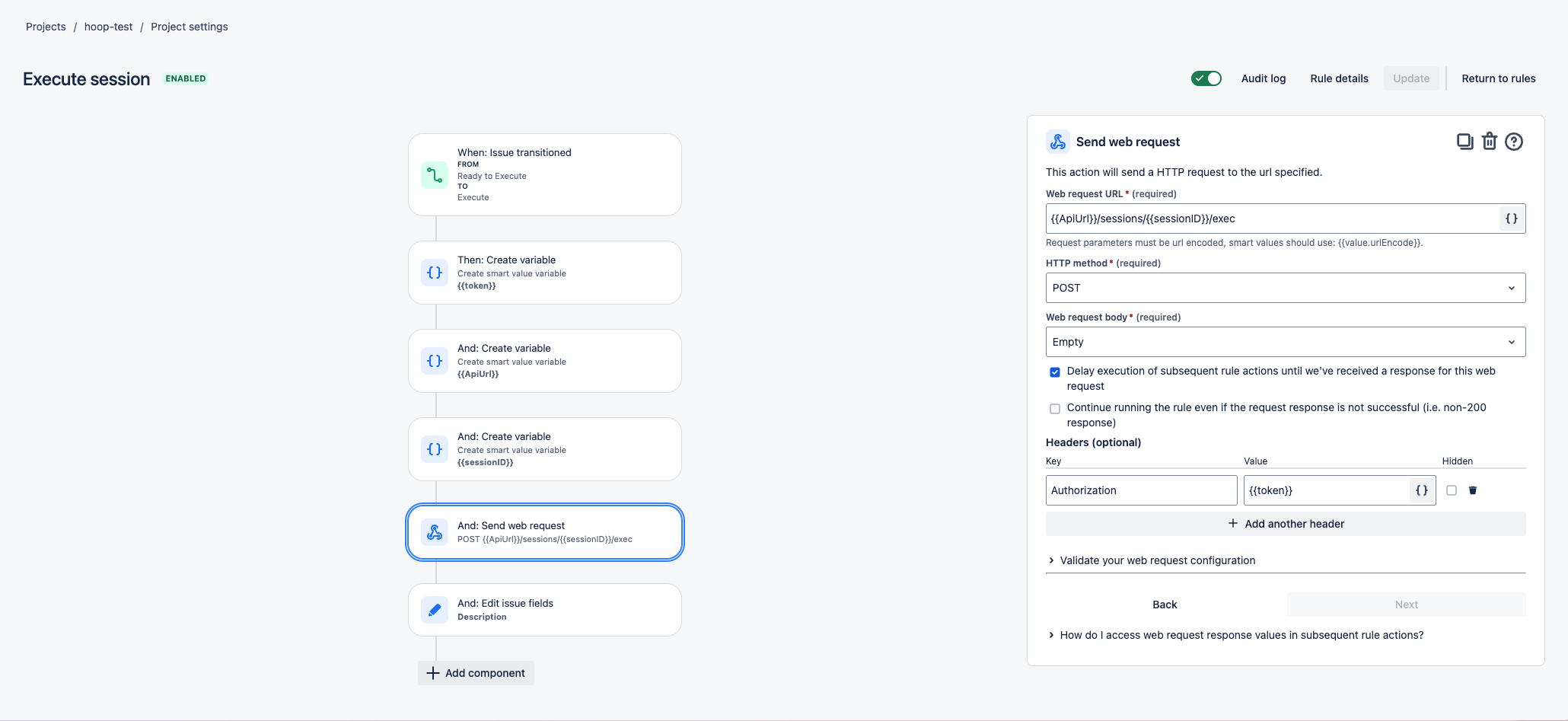The width and height of the screenshot is (1568, 721).
Task: Enable continue running on failed response
Action: (1055, 409)
